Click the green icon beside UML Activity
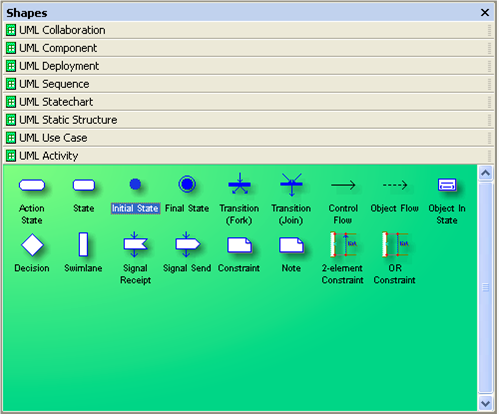 [x=11, y=156]
